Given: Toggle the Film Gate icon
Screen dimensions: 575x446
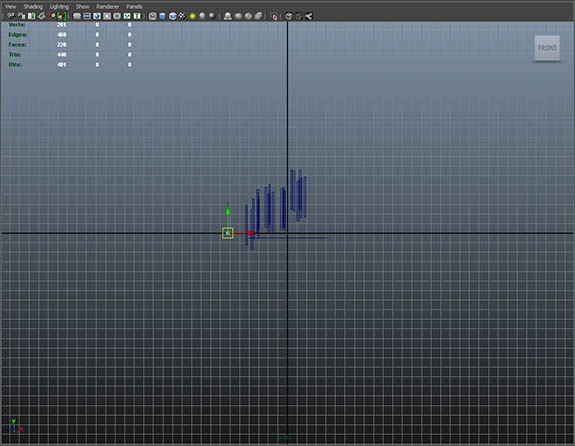Looking at the screenshot, I should click(x=87, y=16).
